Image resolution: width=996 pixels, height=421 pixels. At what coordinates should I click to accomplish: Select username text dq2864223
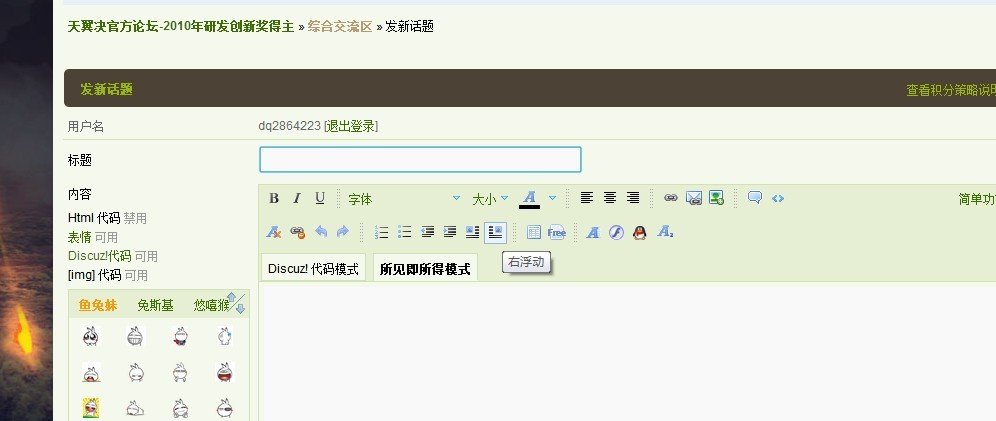tap(290, 126)
